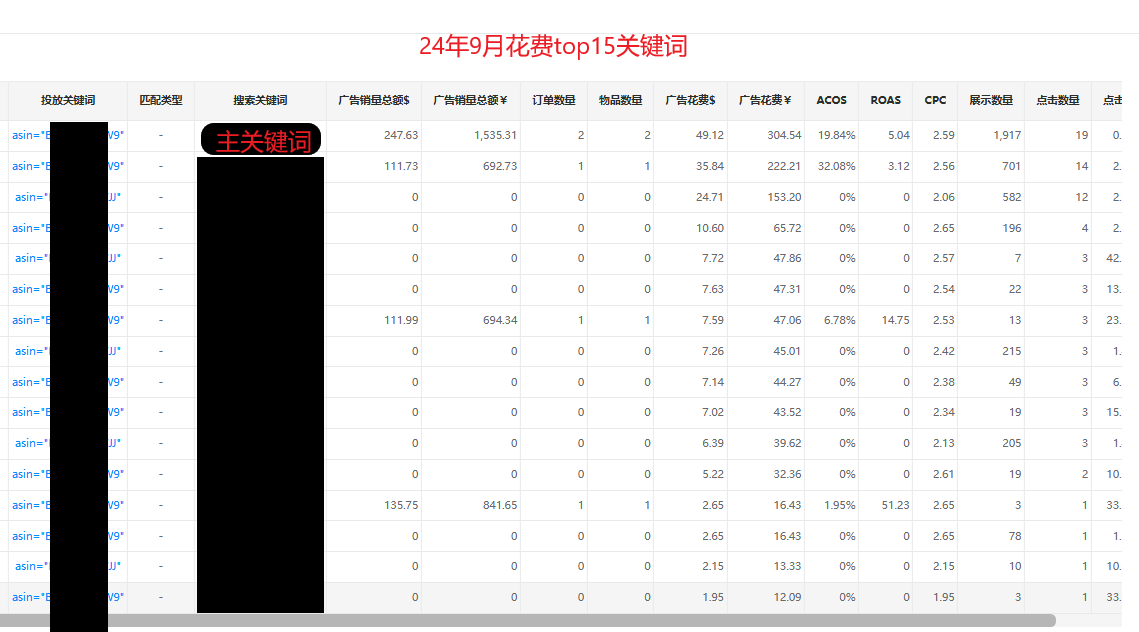Viewport: 1139px width, 632px height.
Task: Click the CPC value 2.38
Action: click(x=944, y=382)
